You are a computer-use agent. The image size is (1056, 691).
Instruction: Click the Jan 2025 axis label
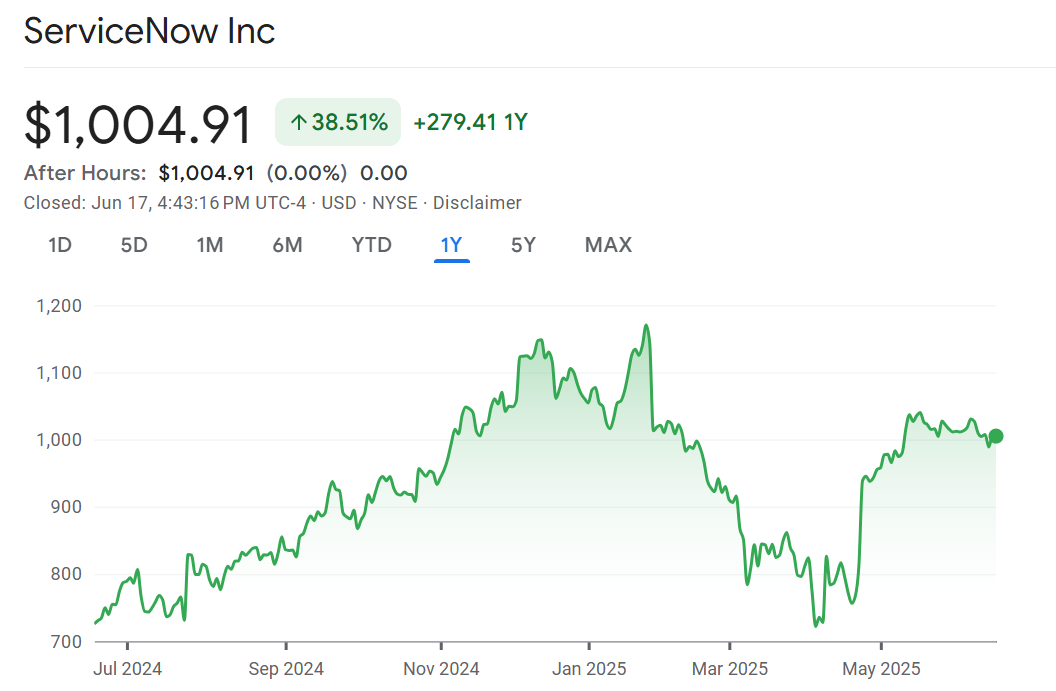coord(589,668)
